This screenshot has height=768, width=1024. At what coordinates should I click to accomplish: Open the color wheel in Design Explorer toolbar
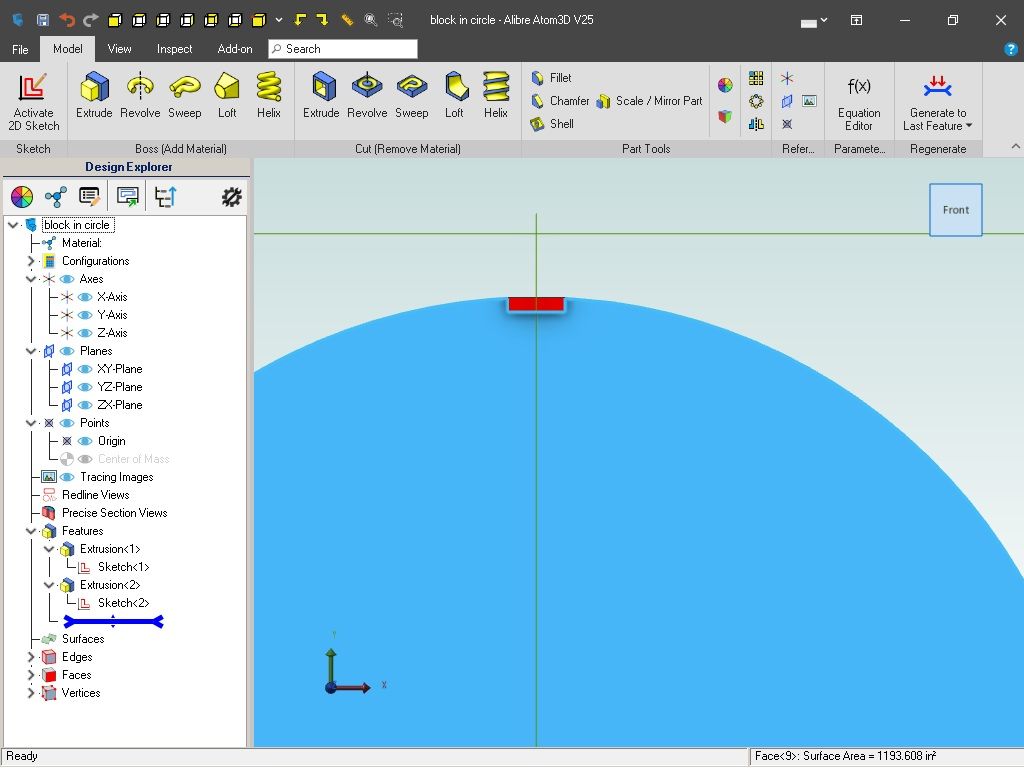(22, 197)
